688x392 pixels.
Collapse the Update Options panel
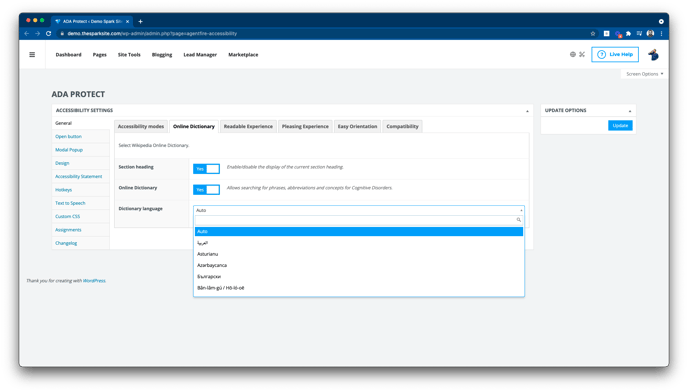coord(630,111)
